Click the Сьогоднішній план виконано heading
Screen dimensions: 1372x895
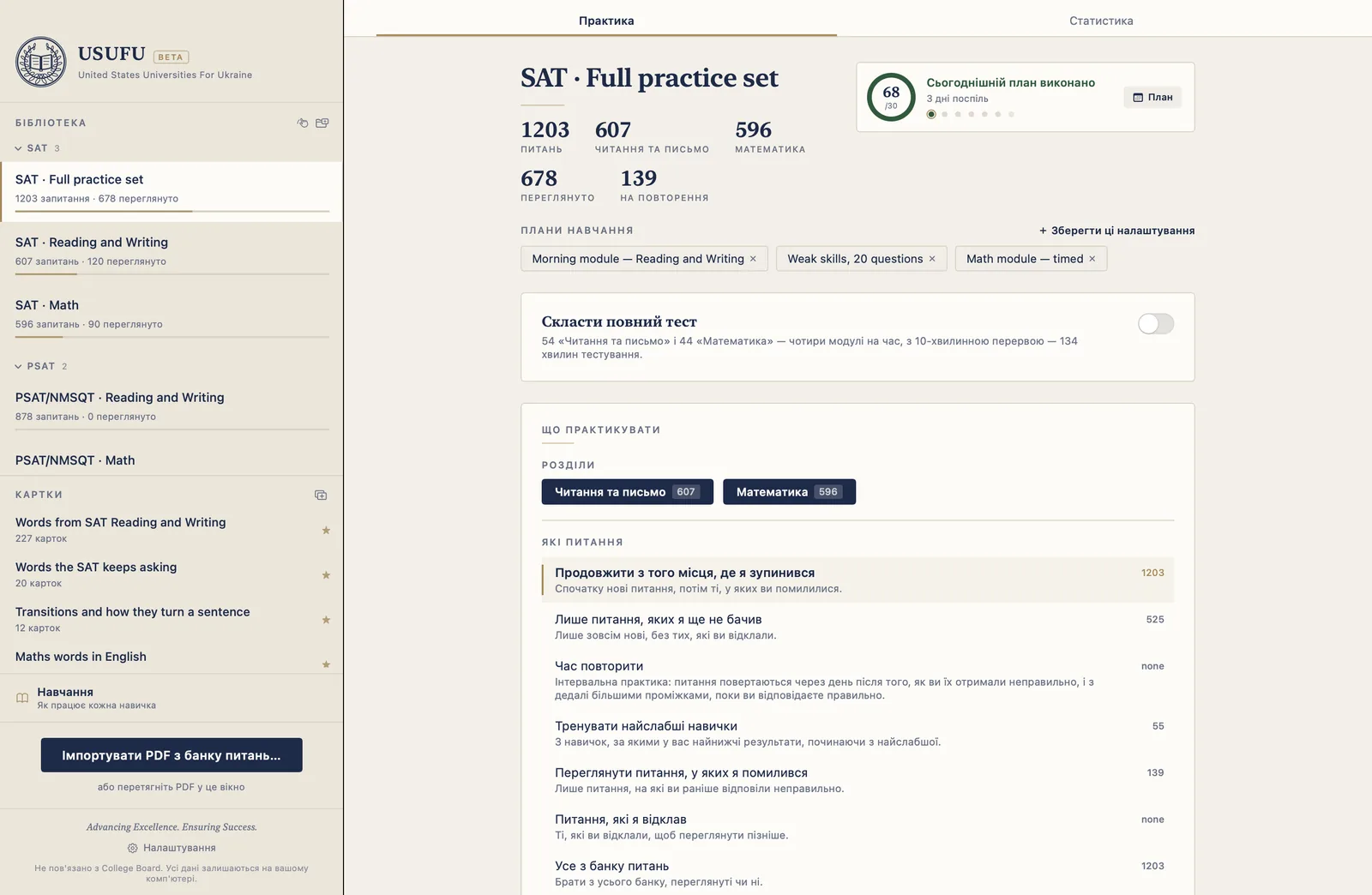(x=1010, y=82)
